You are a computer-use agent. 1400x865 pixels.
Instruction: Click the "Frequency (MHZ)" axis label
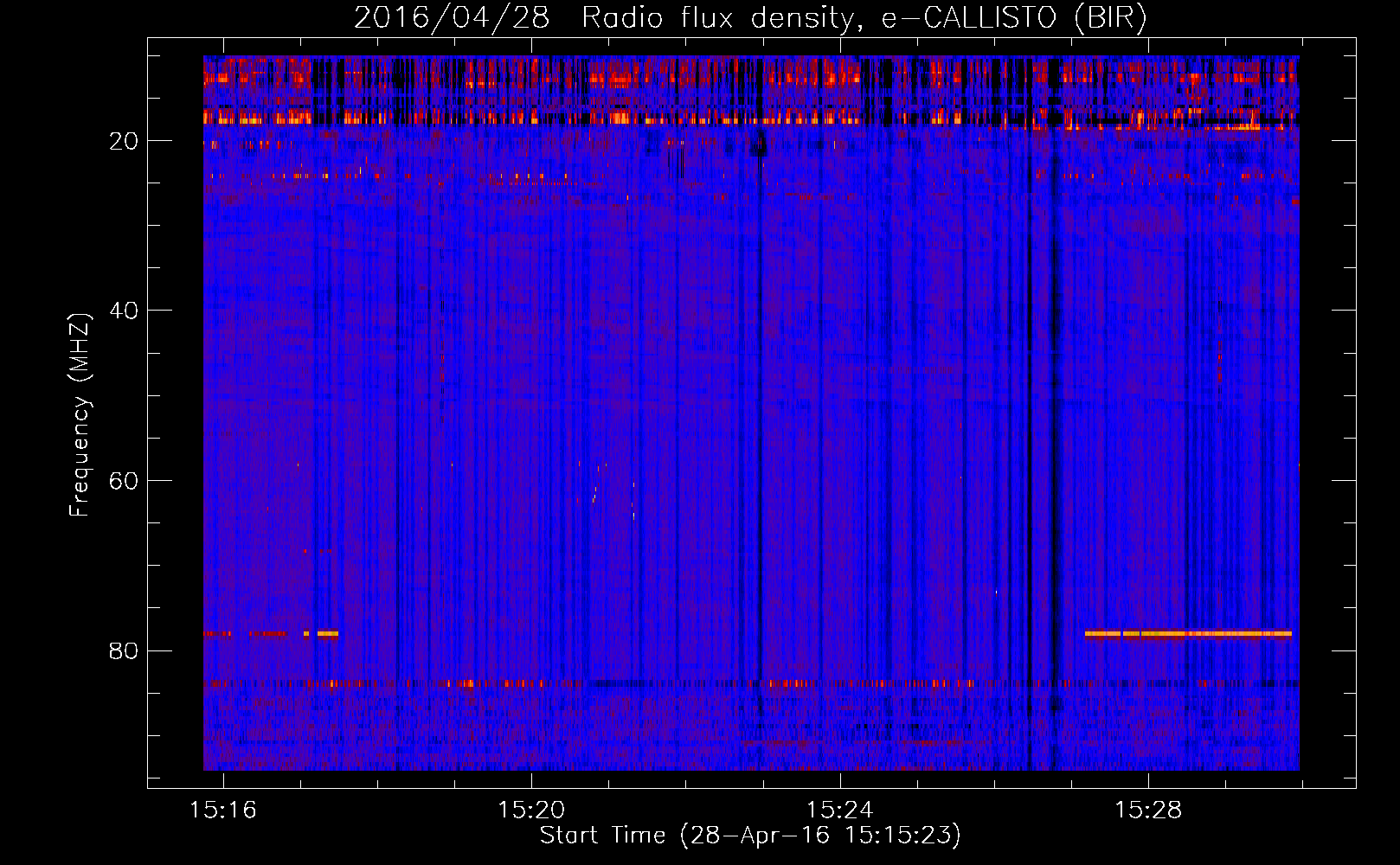(79, 415)
